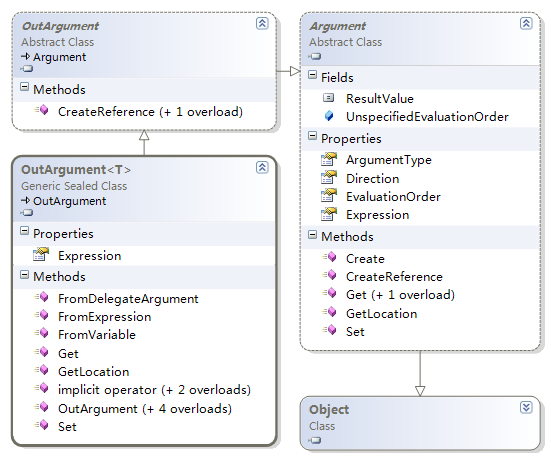Collapse the Methods section in OutArgument<T>

click(24, 274)
